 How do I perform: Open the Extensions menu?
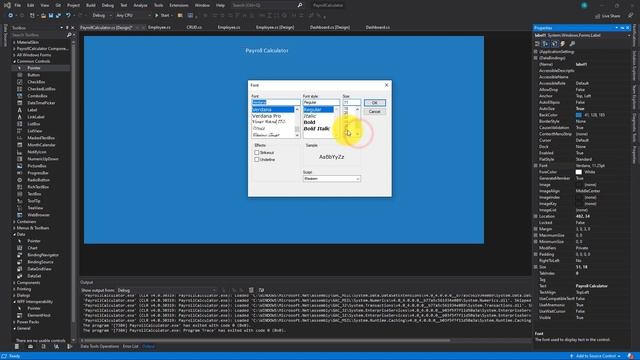[179, 5]
